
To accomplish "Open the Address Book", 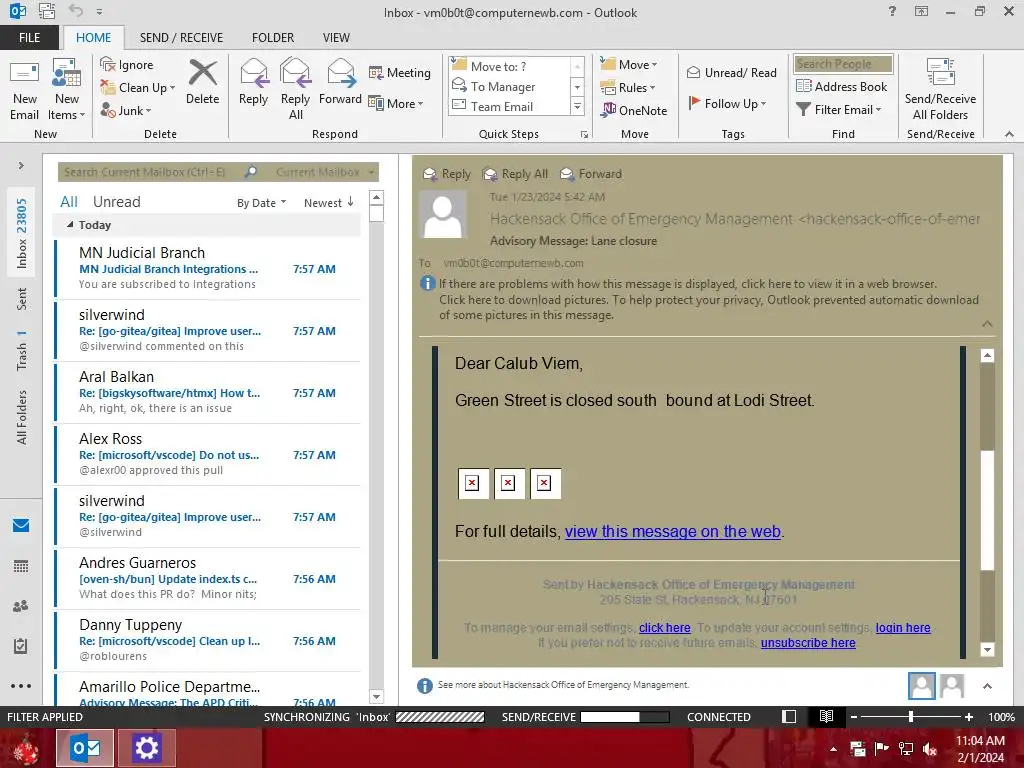I will (841, 86).
